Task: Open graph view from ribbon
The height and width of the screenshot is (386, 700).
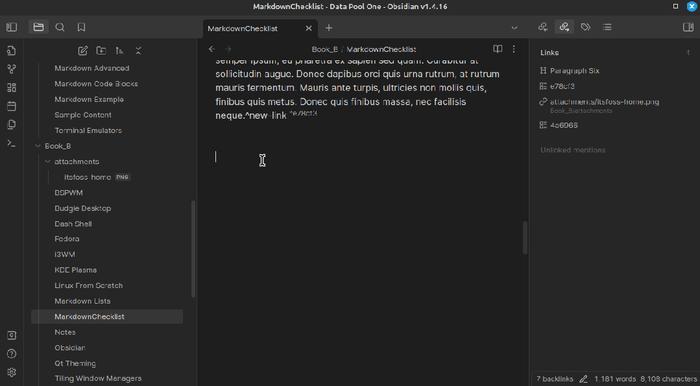Action: pyautogui.click(x=12, y=69)
